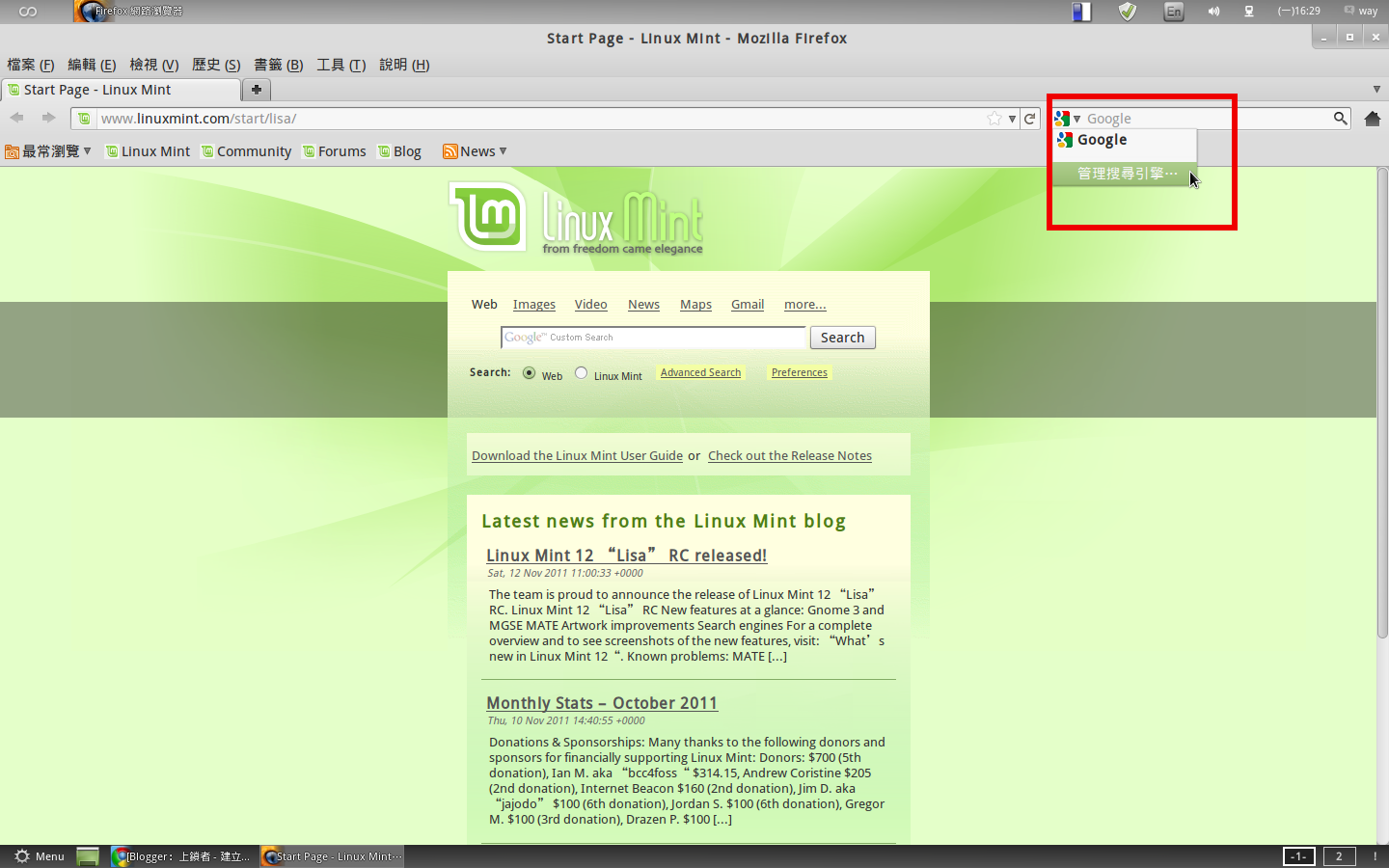
Task: Check out the Release Notes link
Action: point(790,455)
